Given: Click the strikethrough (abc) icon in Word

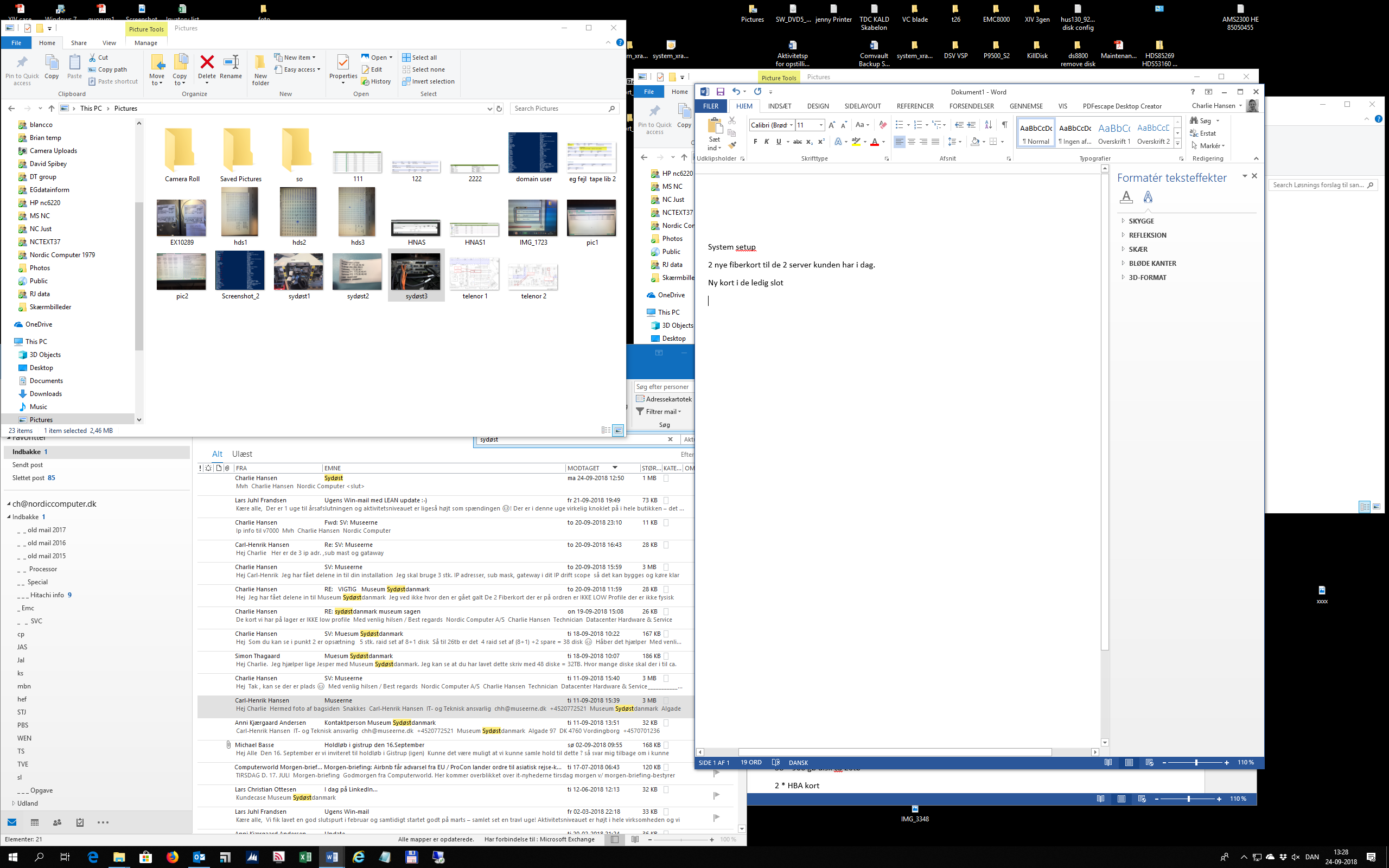Looking at the screenshot, I should (x=797, y=142).
